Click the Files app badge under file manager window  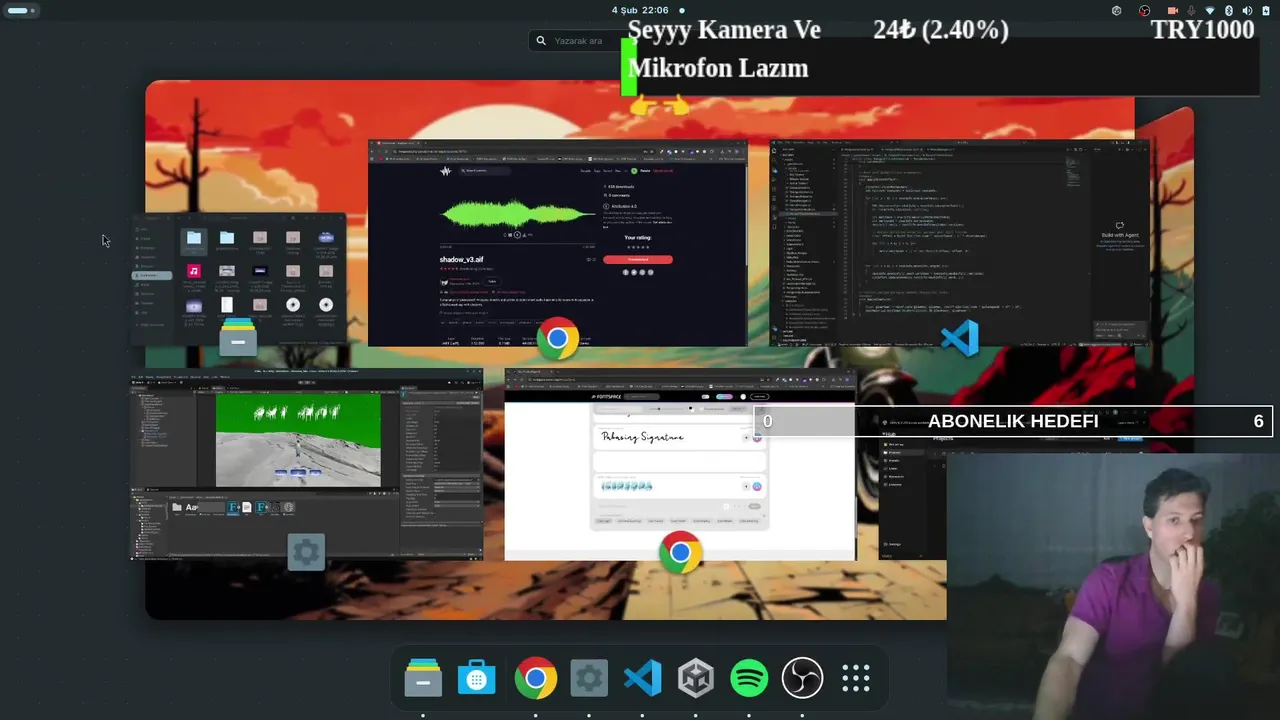pyautogui.click(x=238, y=338)
